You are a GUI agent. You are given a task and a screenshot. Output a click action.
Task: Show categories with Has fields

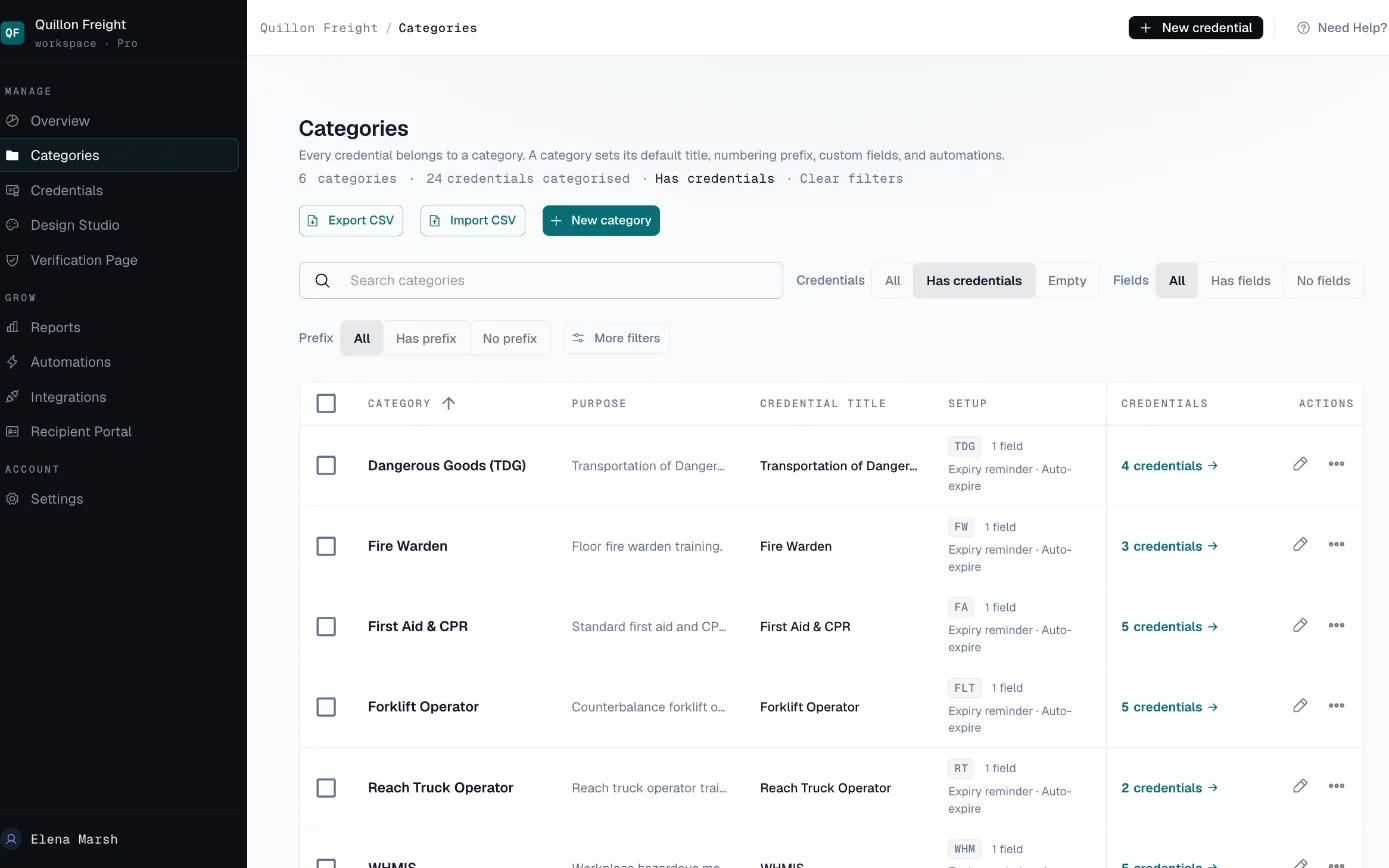(1240, 281)
